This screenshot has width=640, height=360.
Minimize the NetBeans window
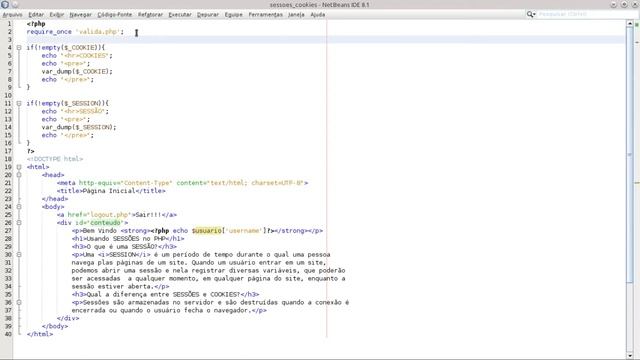point(613,4)
